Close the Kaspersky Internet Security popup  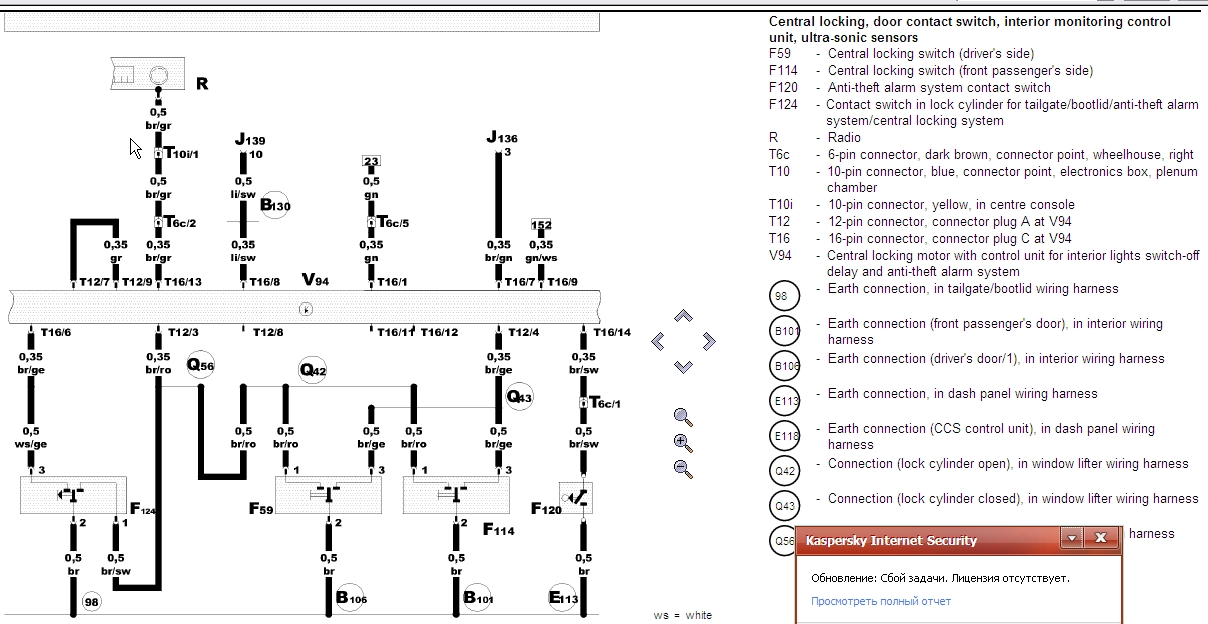pyautogui.click(x=1101, y=539)
